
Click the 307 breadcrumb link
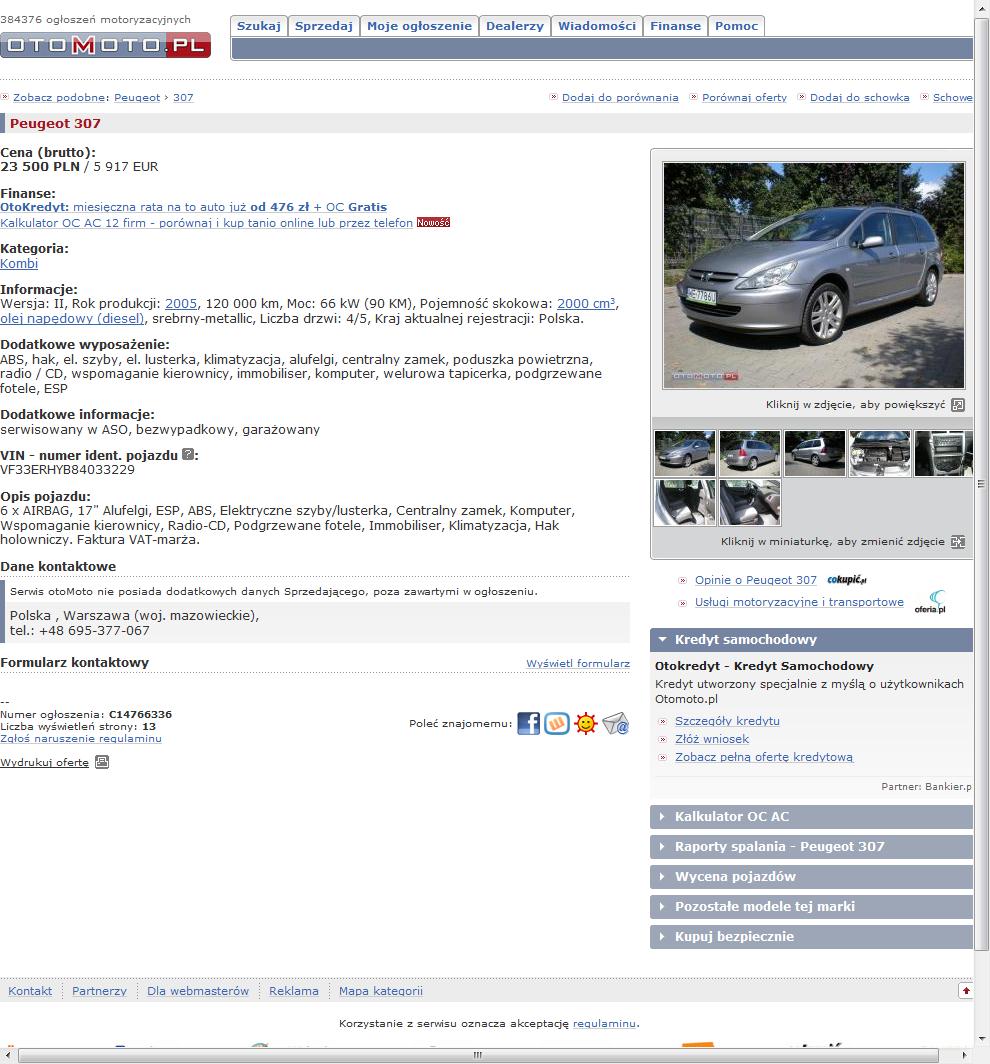point(183,98)
